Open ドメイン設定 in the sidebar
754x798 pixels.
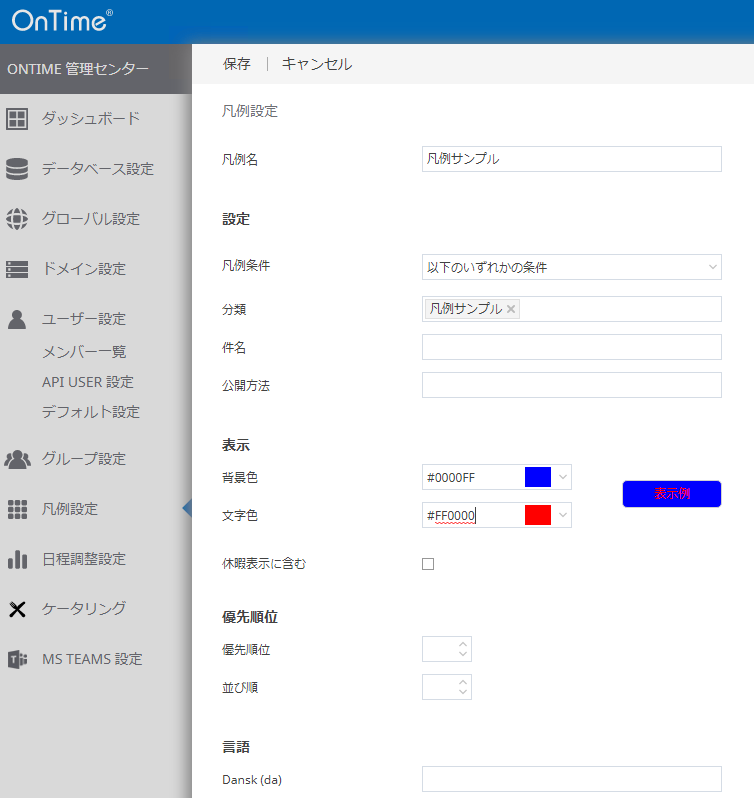pyautogui.click(x=84, y=269)
